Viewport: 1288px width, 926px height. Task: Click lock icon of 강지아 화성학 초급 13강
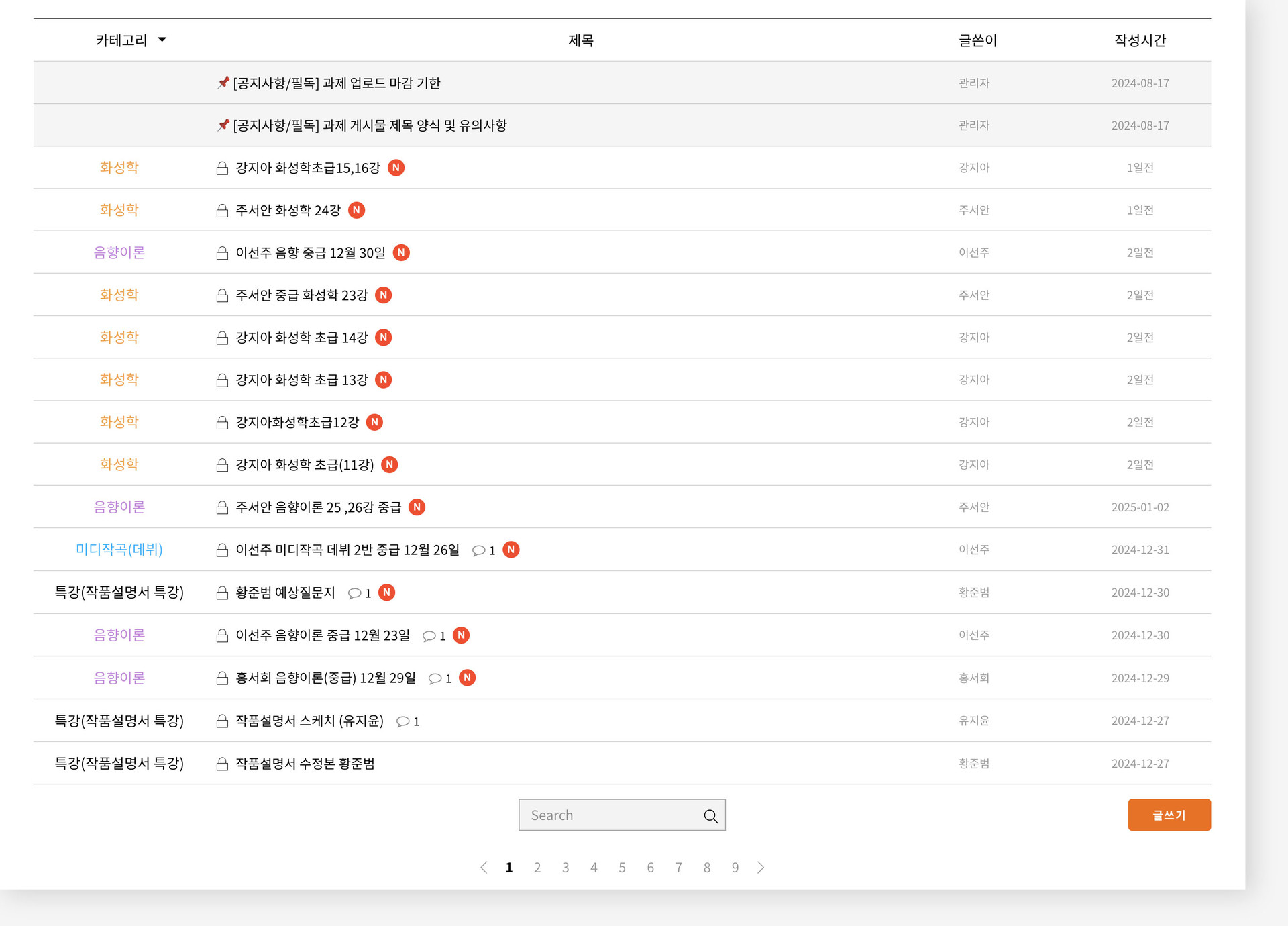[x=222, y=380]
